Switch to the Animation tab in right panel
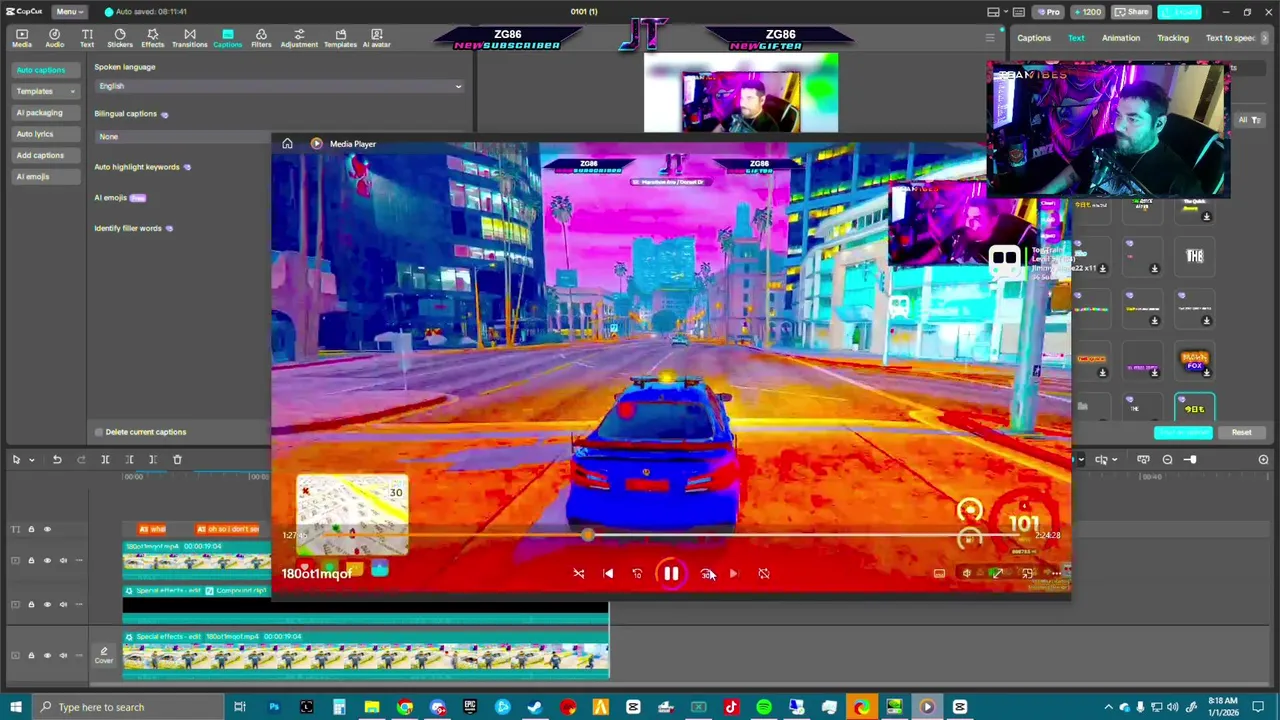This screenshot has height=720, width=1280. tap(1121, 38)
